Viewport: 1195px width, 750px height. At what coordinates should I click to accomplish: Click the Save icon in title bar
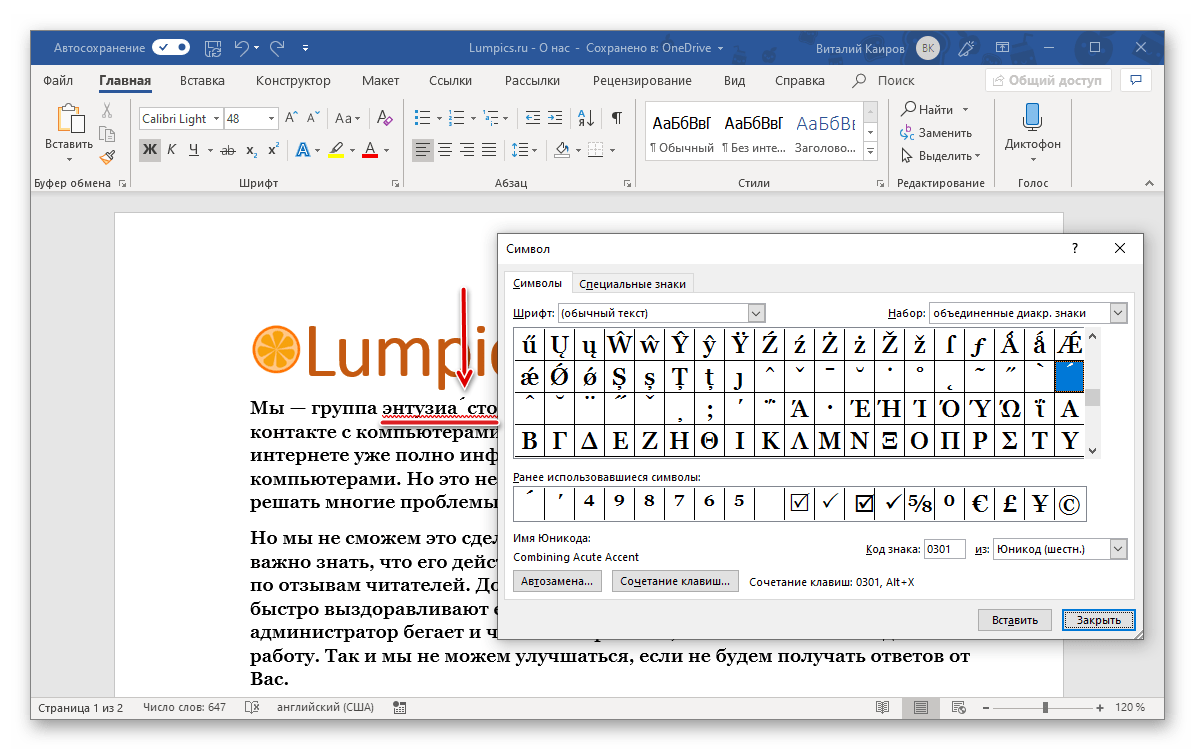pos(213,47)
